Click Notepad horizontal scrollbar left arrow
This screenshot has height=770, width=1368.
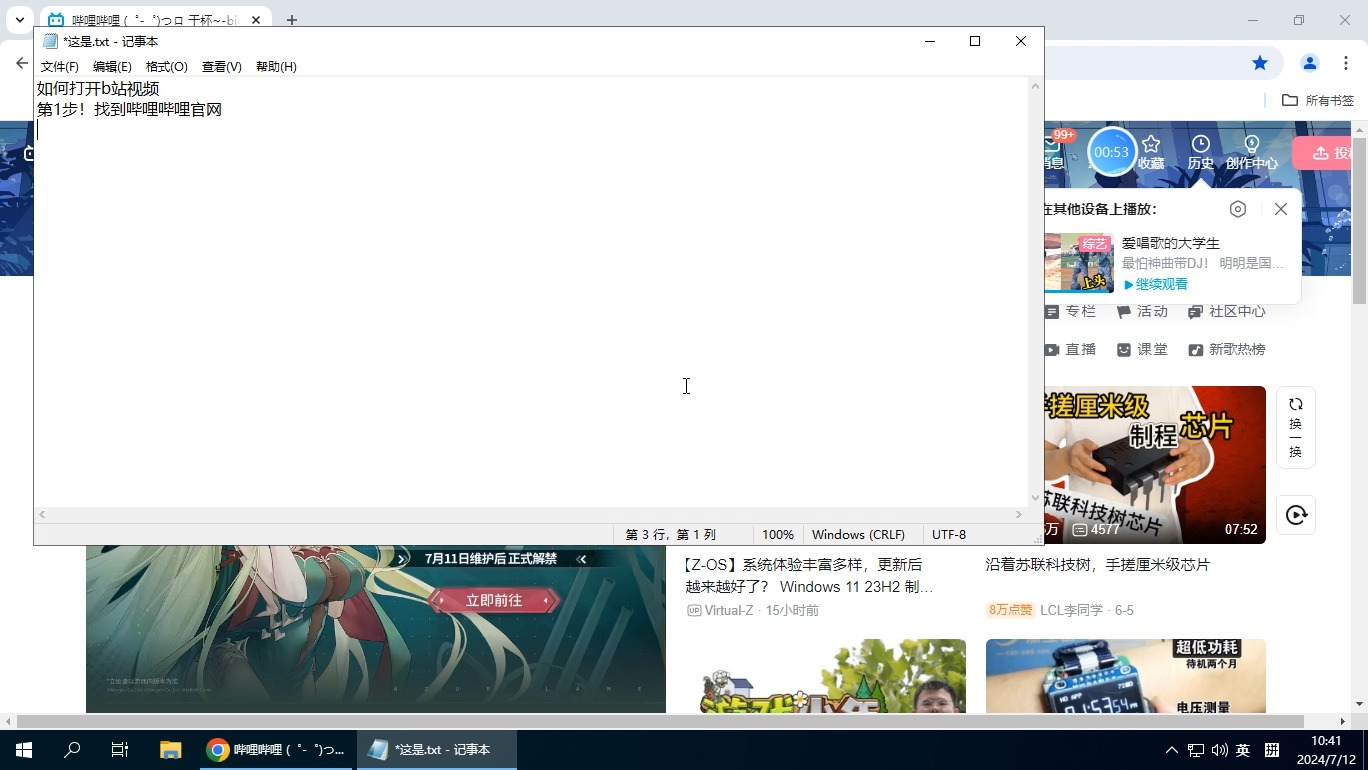42,514
